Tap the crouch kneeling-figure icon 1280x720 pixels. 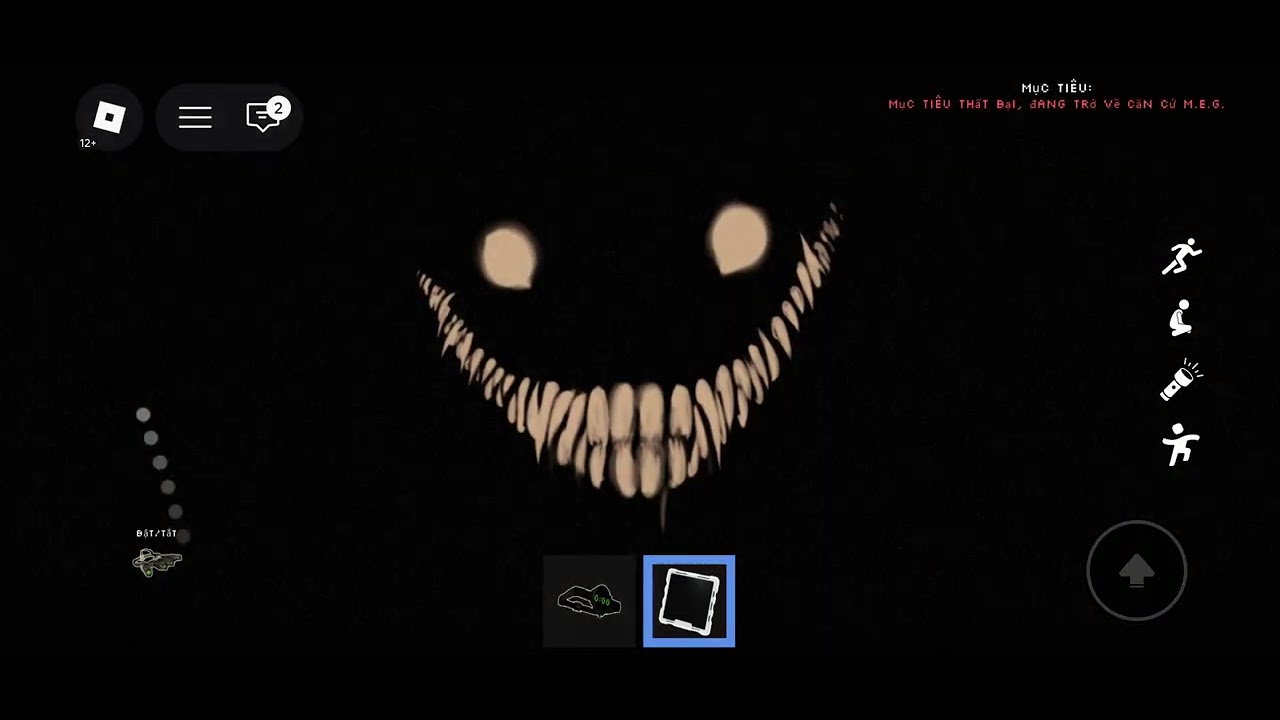[x=1181, y=319]
